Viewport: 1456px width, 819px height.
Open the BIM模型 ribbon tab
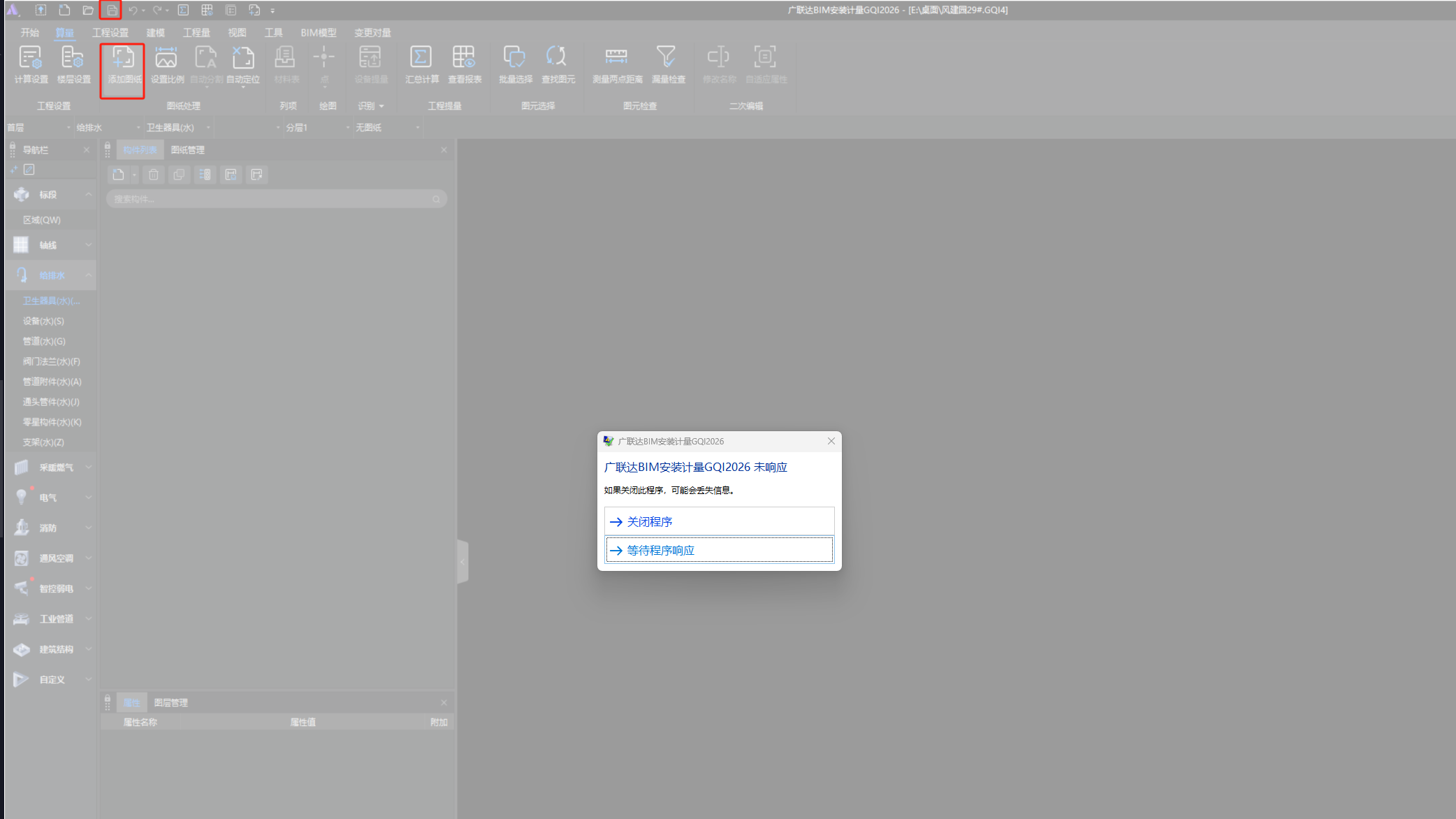coord(319,33)
